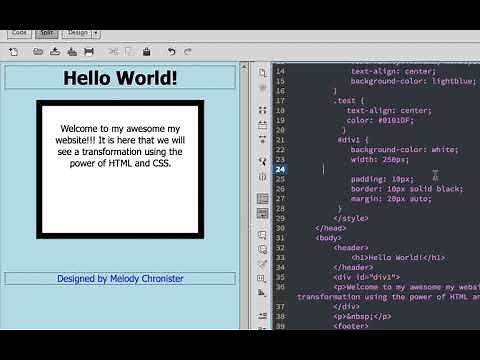Click the Save All icon
The image size is (480, 360).
tap(72, 52)
